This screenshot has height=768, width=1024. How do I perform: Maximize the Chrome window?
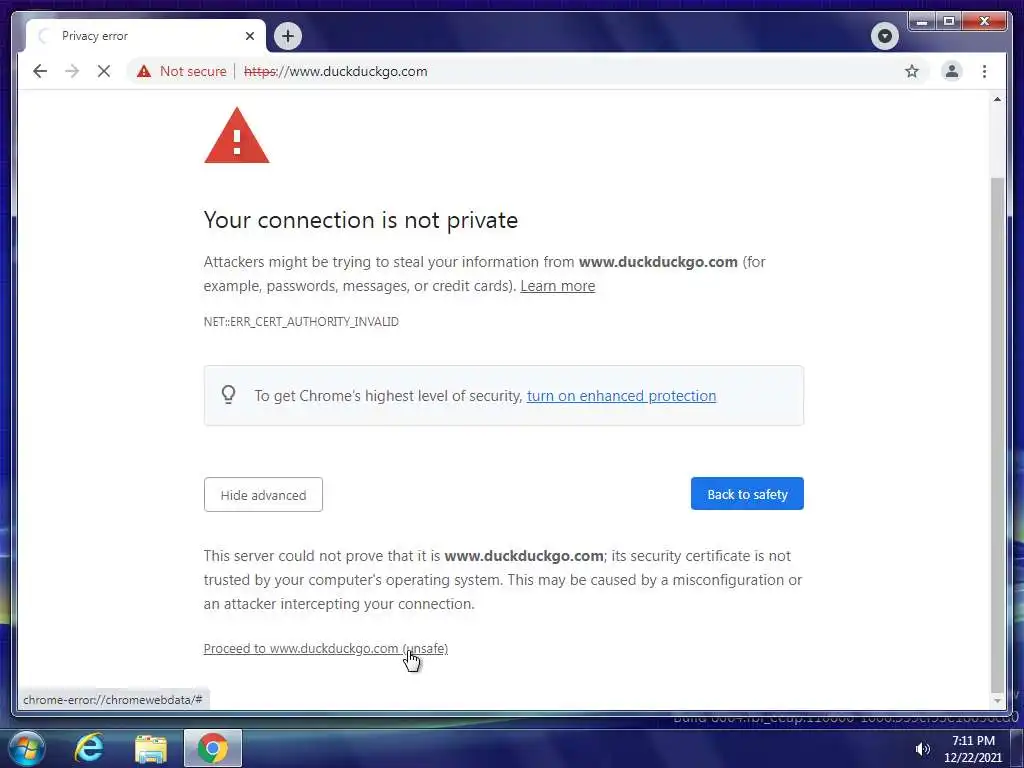949,22
